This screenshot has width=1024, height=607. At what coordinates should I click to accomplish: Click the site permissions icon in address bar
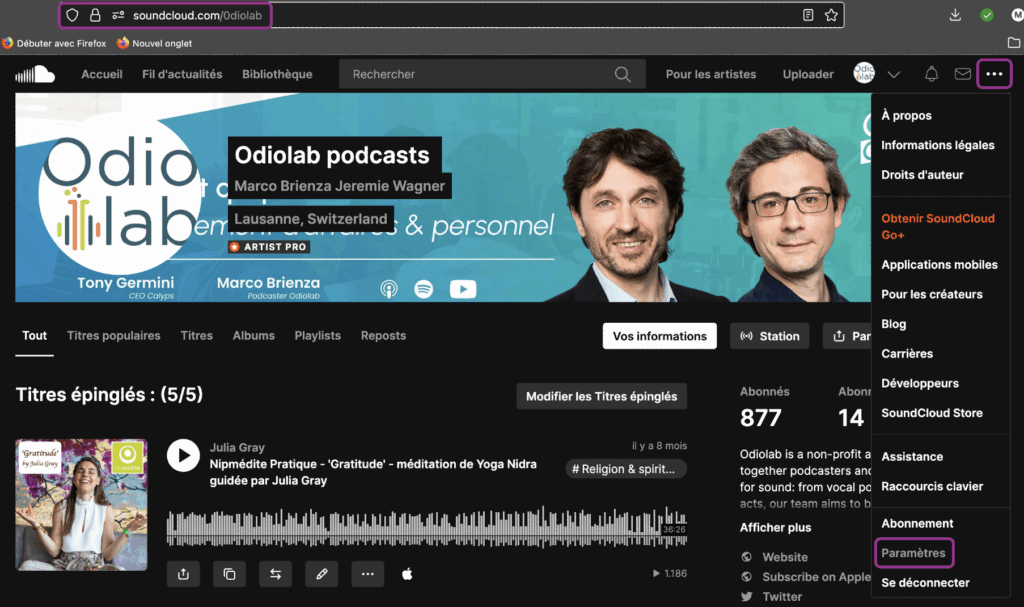pyautogui.click(x=118, y=15)
